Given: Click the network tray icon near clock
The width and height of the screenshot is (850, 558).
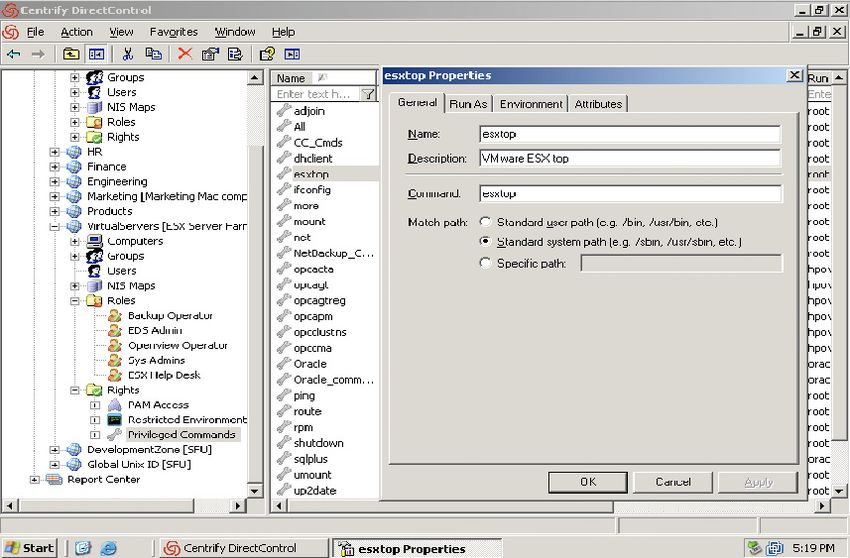Looking at the screenshot, I should pyautogui.click(x=775, y=548).
